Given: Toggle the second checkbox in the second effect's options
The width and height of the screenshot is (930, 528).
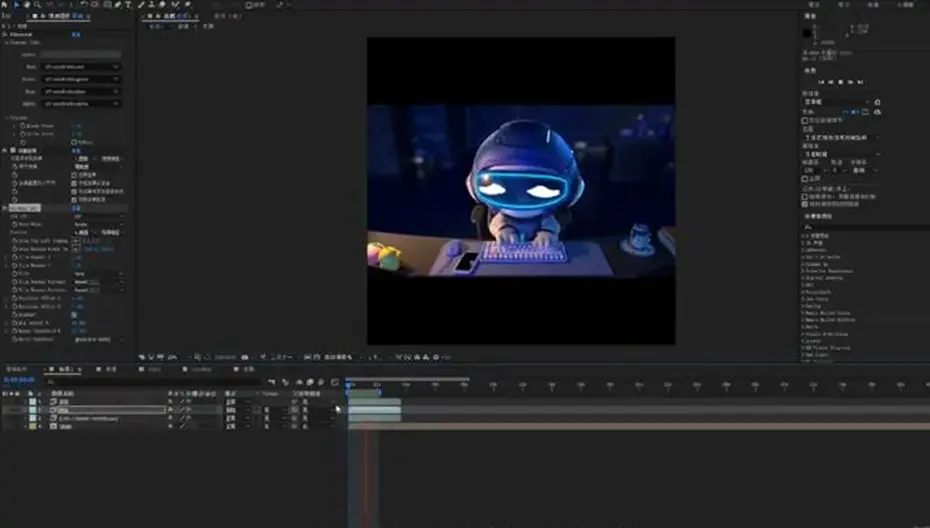Looking at the screenshot, I should 74,183.
